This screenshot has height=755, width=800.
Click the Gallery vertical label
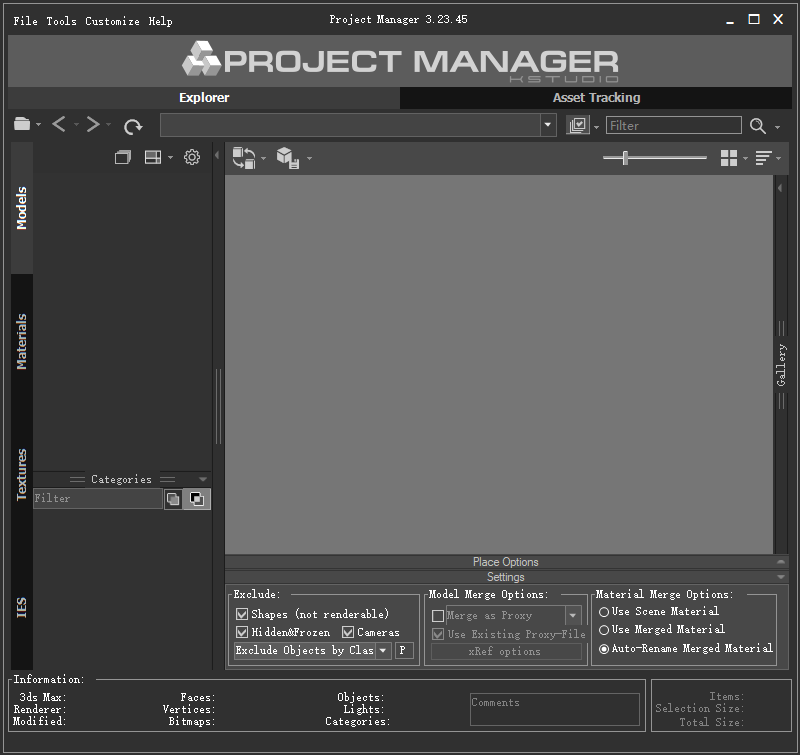coord(781,365)
